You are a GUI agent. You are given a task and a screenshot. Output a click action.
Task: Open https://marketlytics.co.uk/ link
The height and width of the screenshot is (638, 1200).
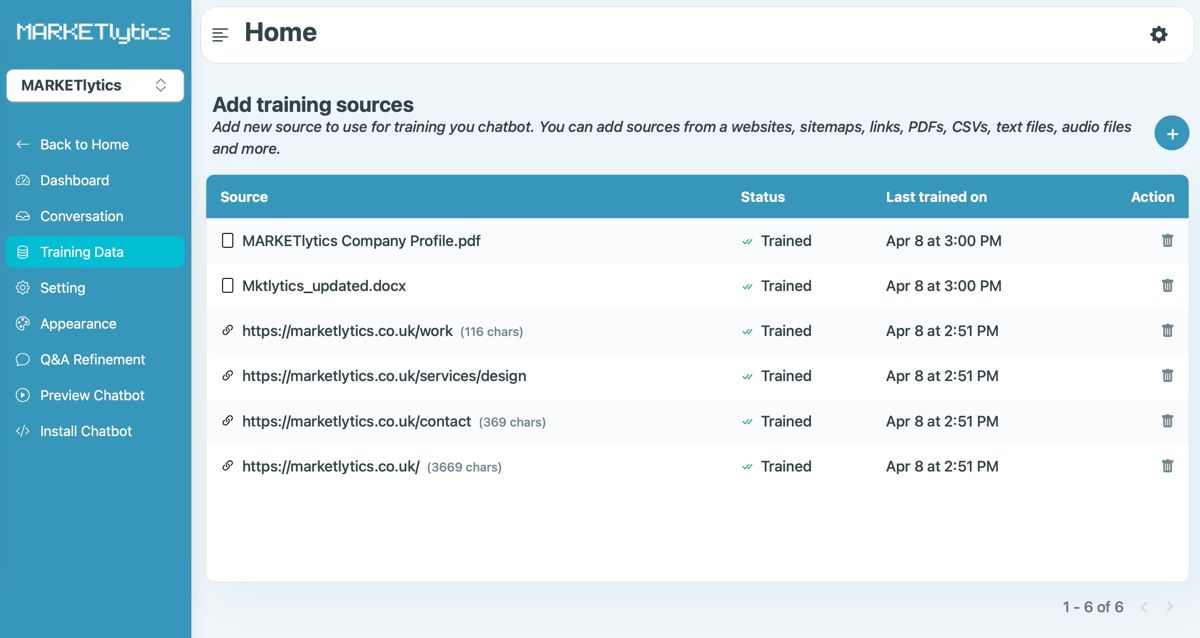[x=331, y=466]
